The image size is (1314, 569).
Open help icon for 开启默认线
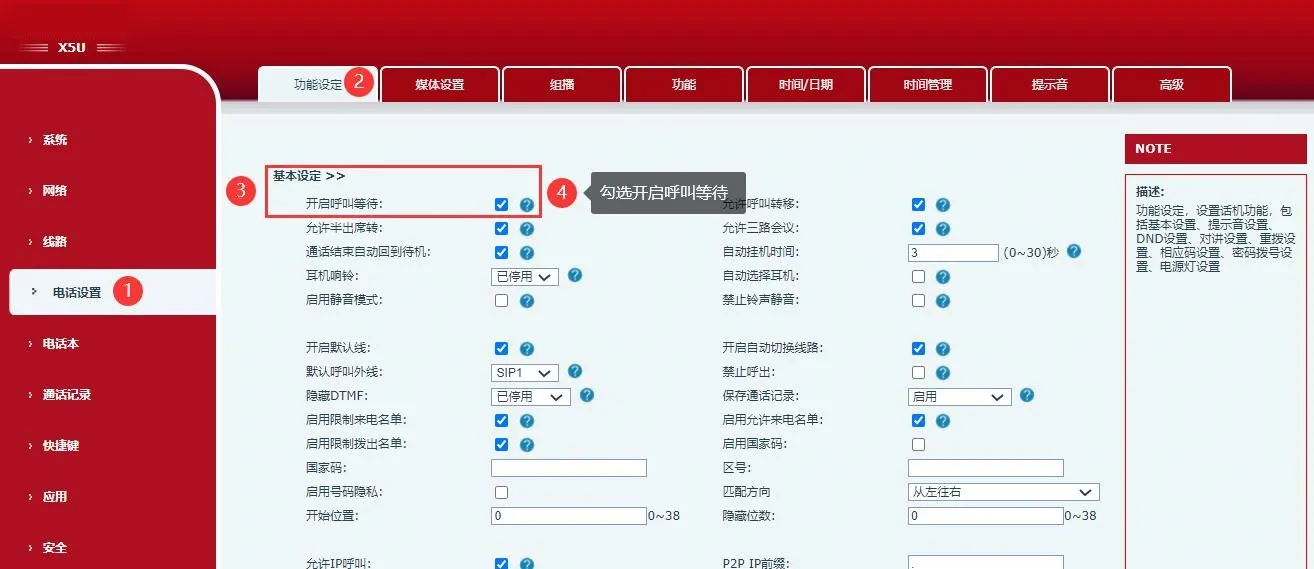(x=527, y=349)
